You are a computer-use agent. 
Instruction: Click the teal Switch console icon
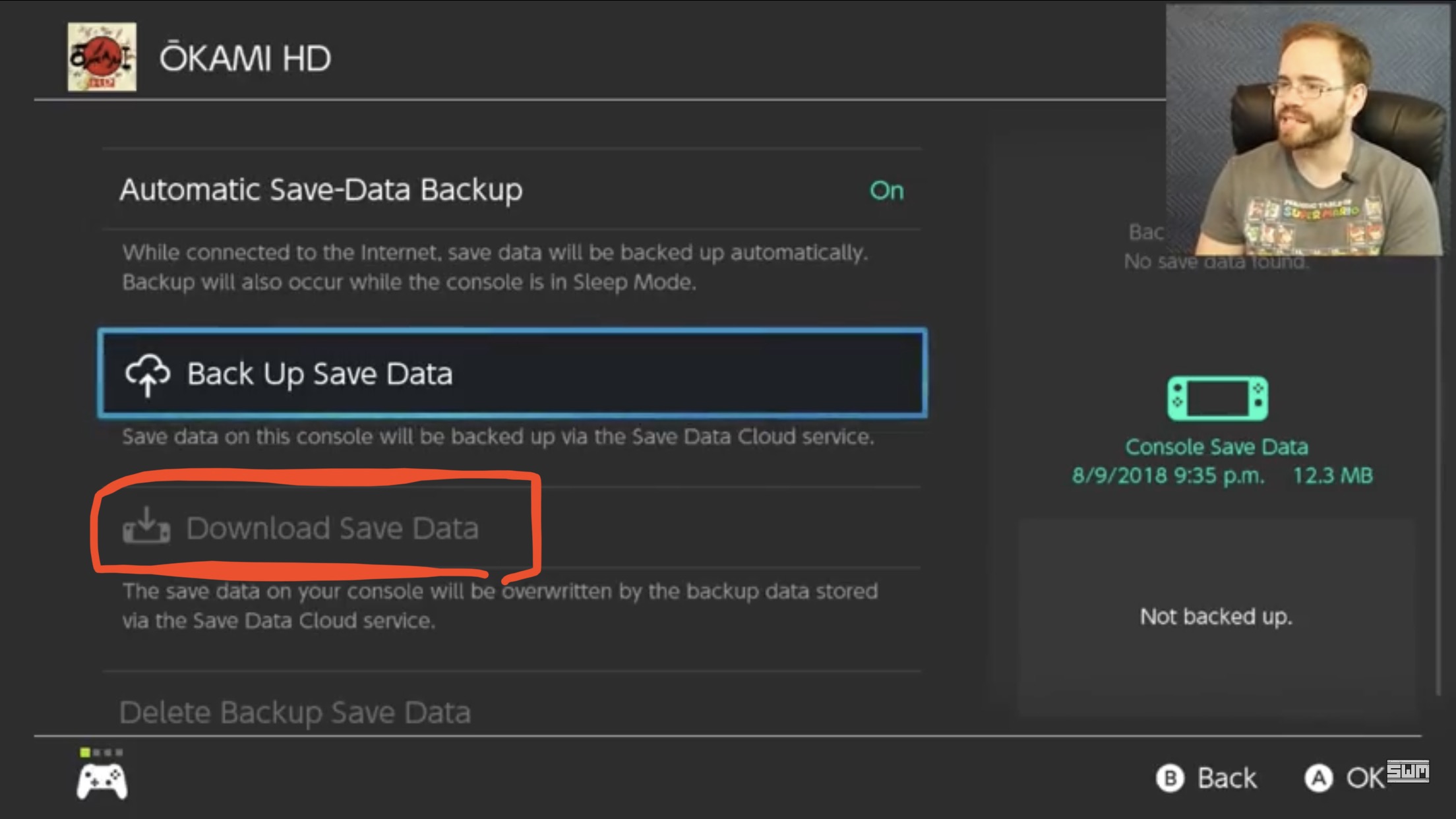pyautogui.click(x=1217, y=398)
